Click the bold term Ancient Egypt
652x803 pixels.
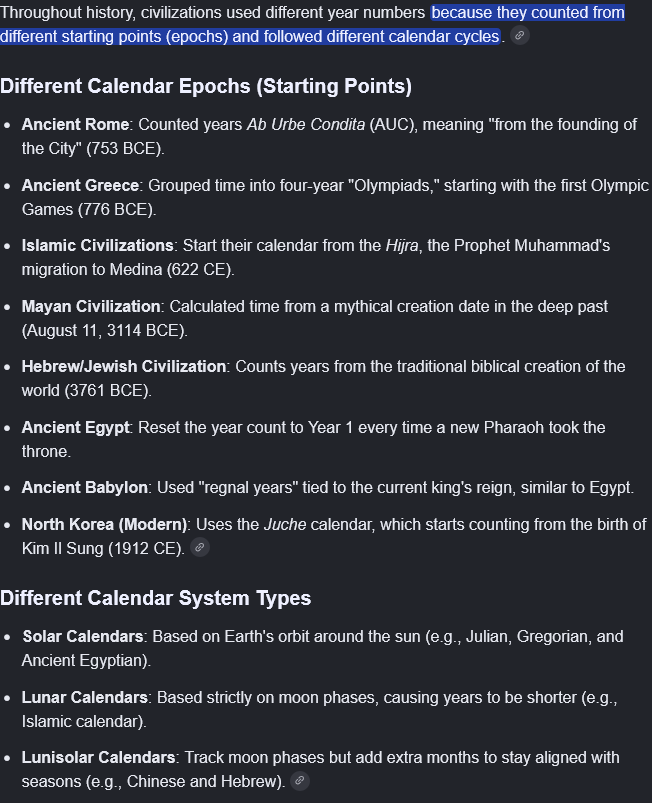tap(76, 427)
